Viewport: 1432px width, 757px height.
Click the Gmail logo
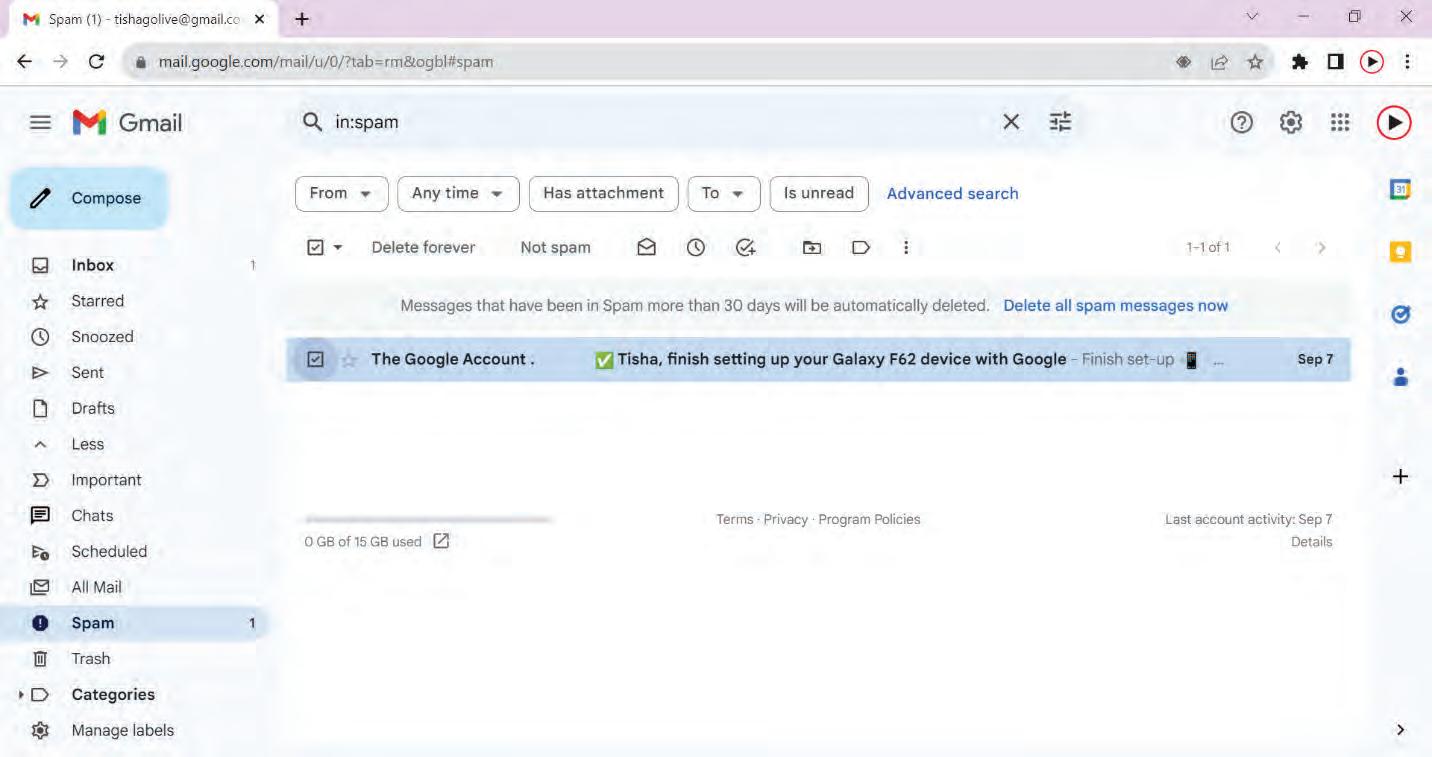(127, 123)
